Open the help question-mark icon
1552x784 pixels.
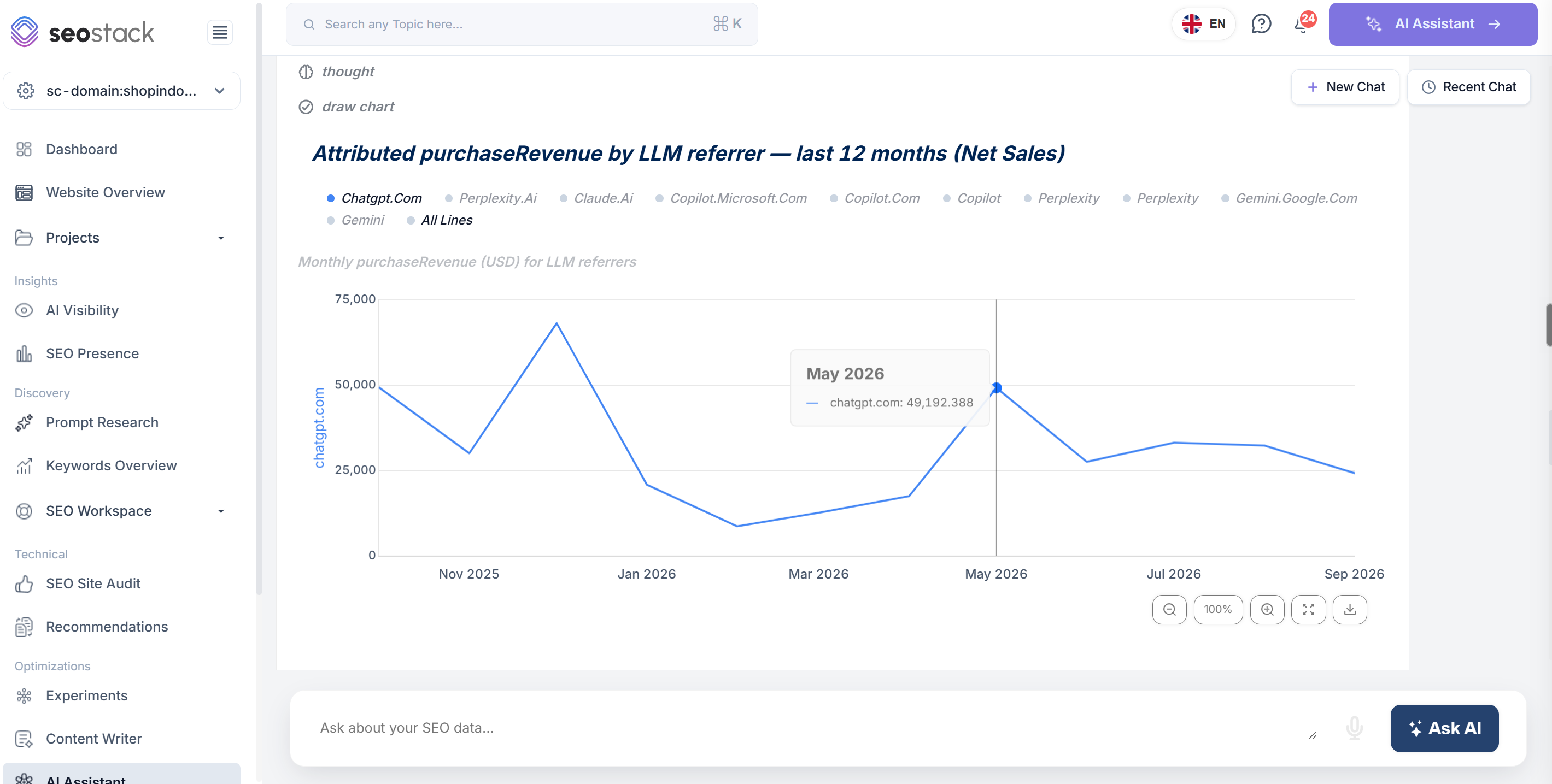pyautogui.click(x=1261, y=24)
